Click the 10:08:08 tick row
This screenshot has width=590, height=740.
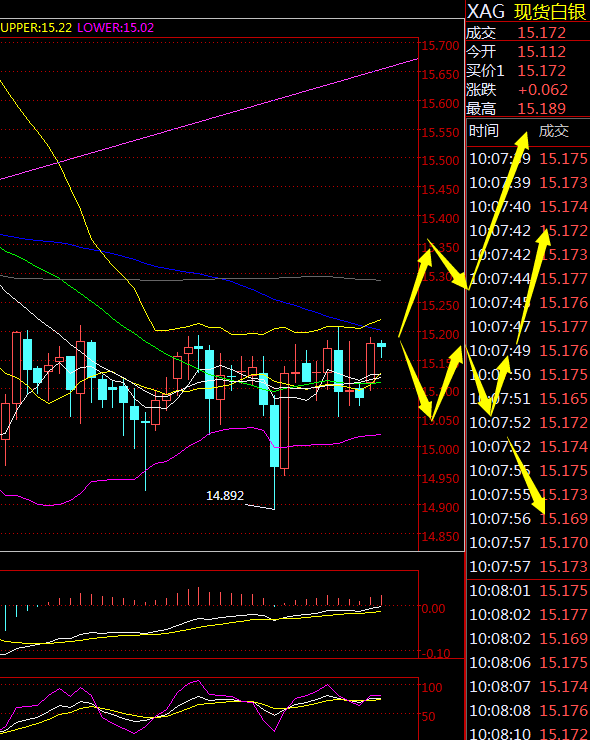point(528,710)
